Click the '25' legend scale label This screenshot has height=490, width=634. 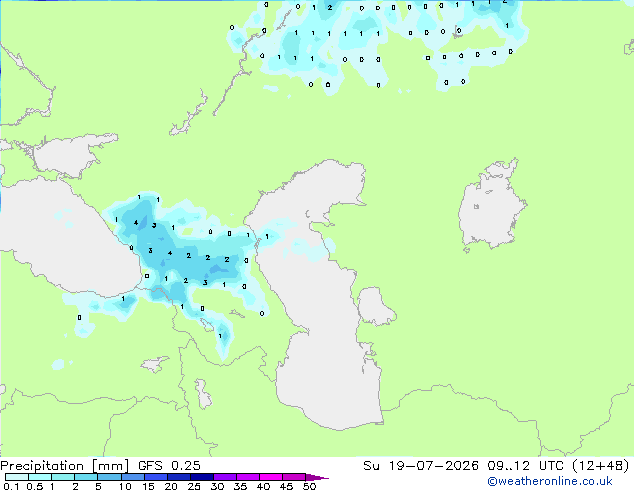tap(194, 486)
